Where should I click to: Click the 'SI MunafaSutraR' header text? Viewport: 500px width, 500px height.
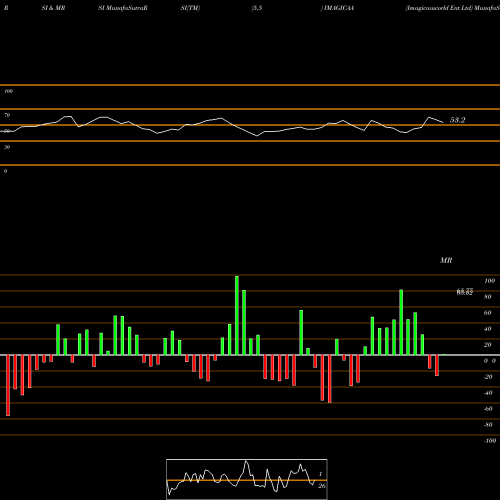click(123, 8)
